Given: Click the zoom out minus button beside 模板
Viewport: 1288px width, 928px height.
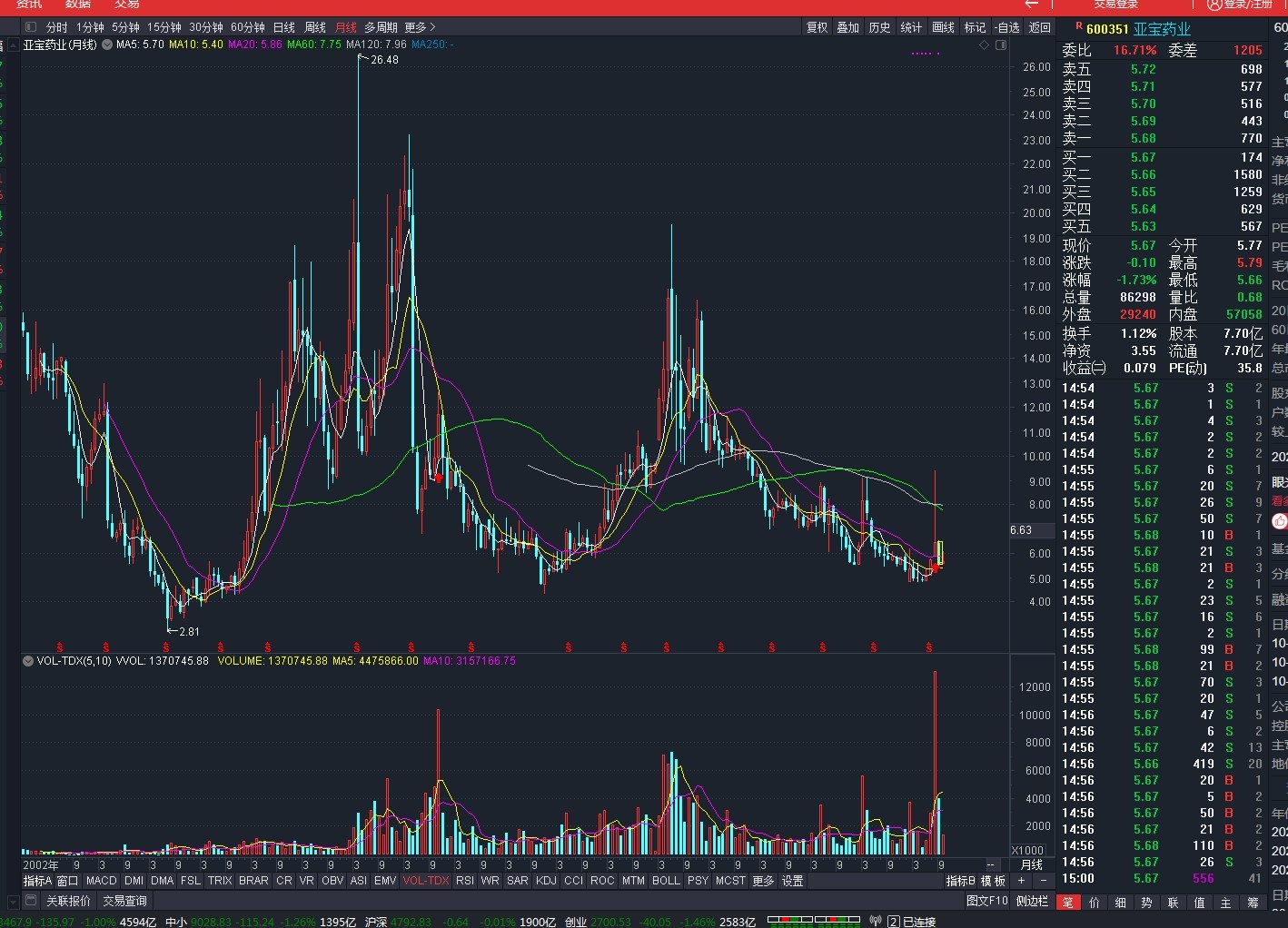Looking at the screenshot, I should point(1044,881).
